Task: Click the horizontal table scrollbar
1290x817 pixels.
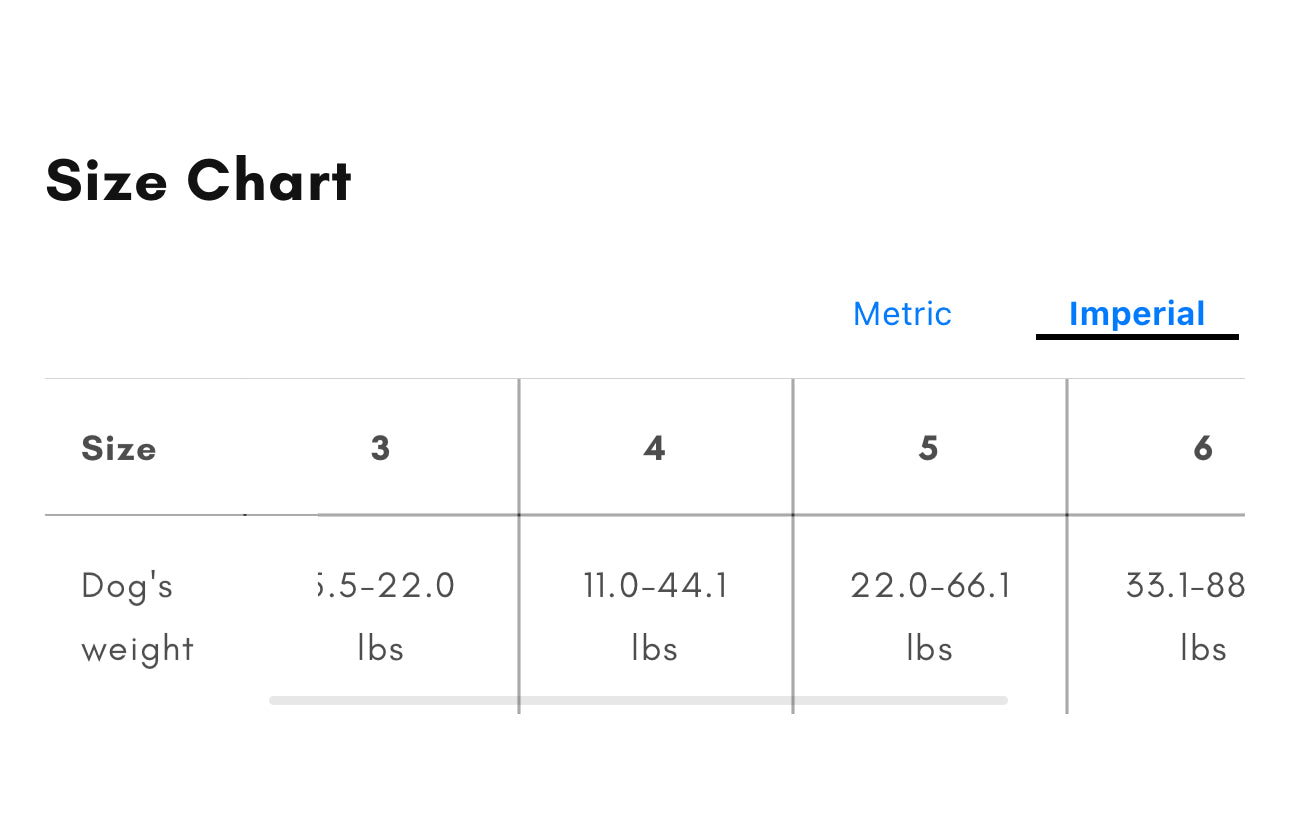Action: click(638, 700)
